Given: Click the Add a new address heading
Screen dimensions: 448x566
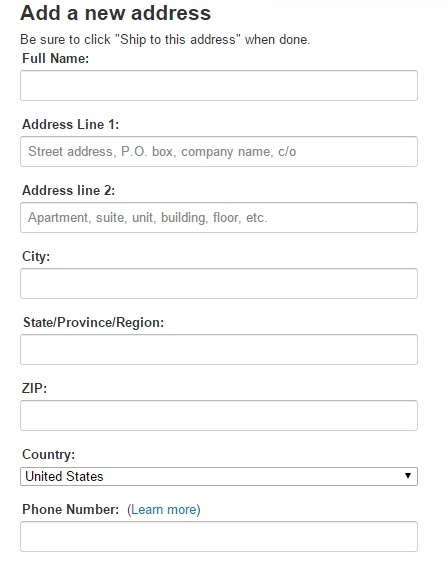Looking at the screenshot, I should 116,13.
